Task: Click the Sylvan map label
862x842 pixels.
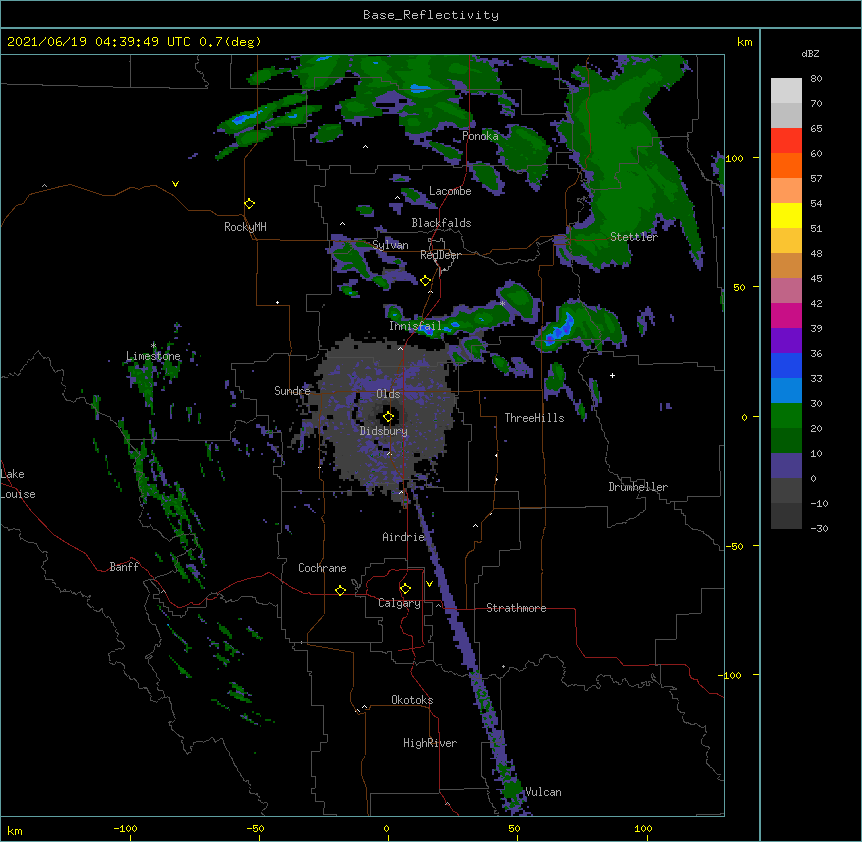Action: pyautogui.click(x=390, y=245)
